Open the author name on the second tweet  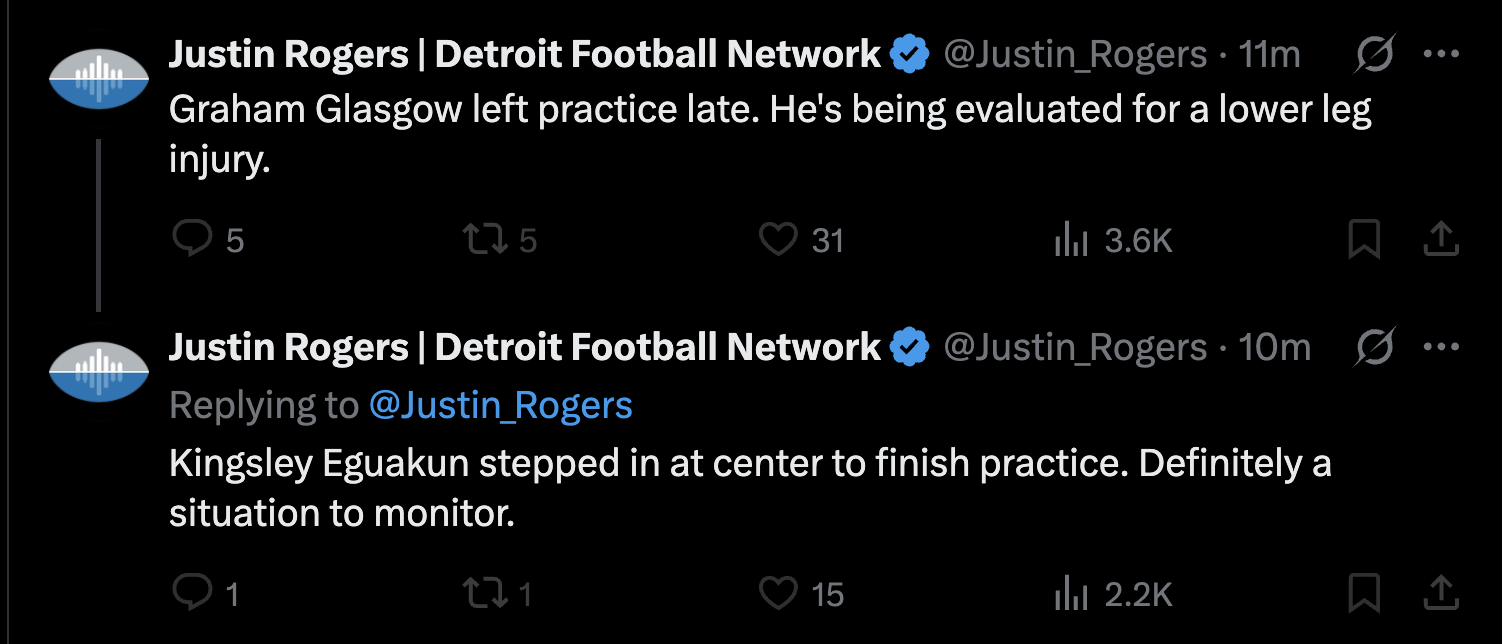pos(524,347)
